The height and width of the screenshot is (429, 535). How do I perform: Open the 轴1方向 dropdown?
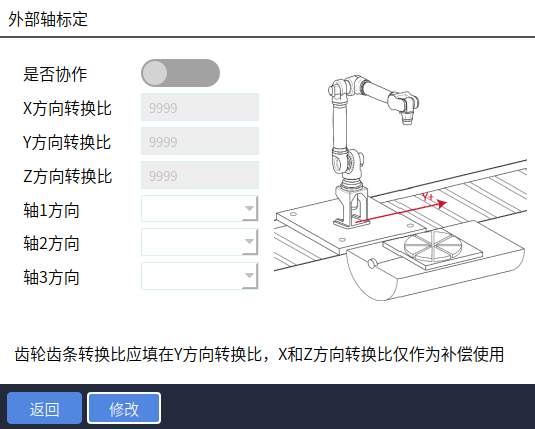[200, 209]
